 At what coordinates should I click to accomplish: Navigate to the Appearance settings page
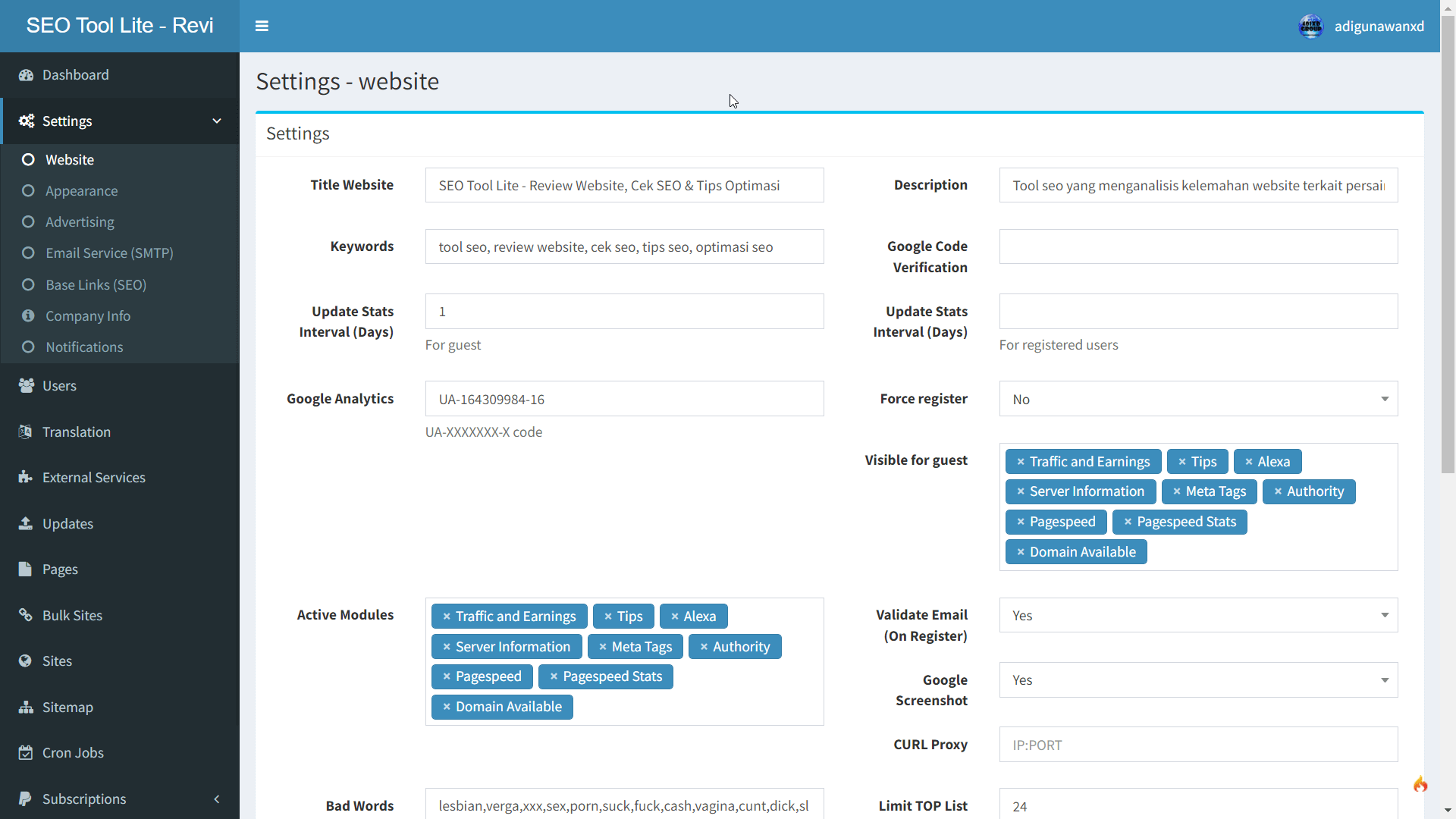click(x=80, y=190)
